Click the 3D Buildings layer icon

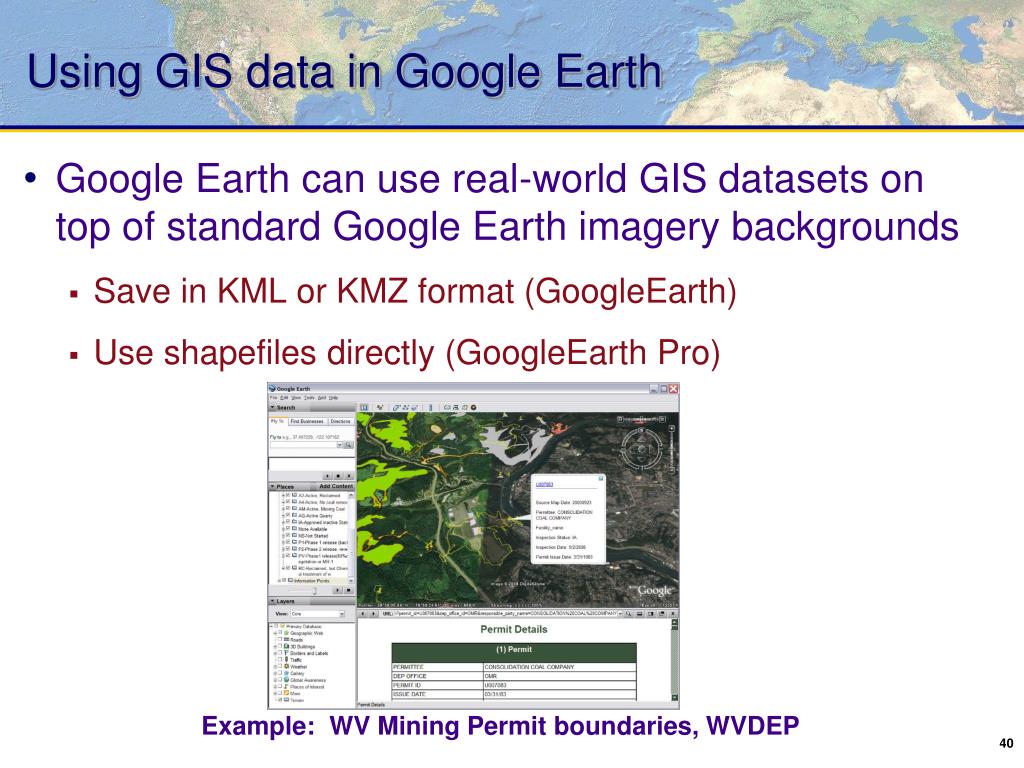pyautogui.click(x=286, y=646)
